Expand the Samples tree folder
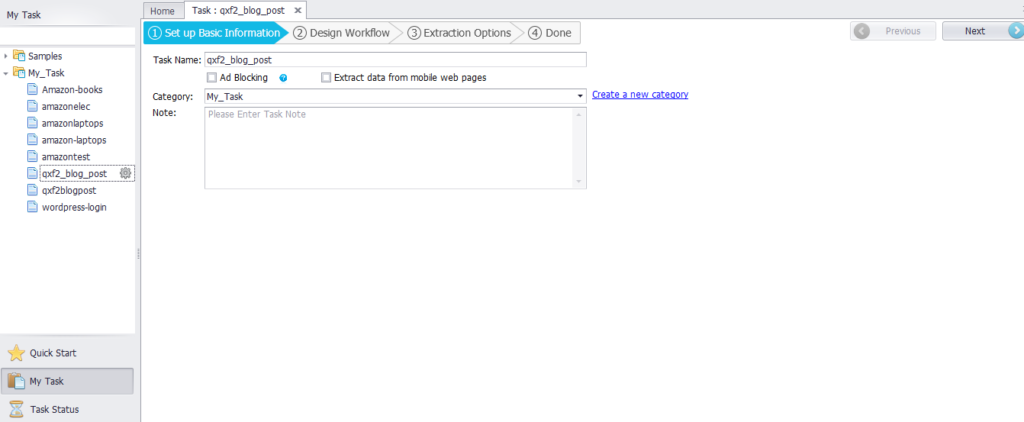 click(x=6, y=56)
